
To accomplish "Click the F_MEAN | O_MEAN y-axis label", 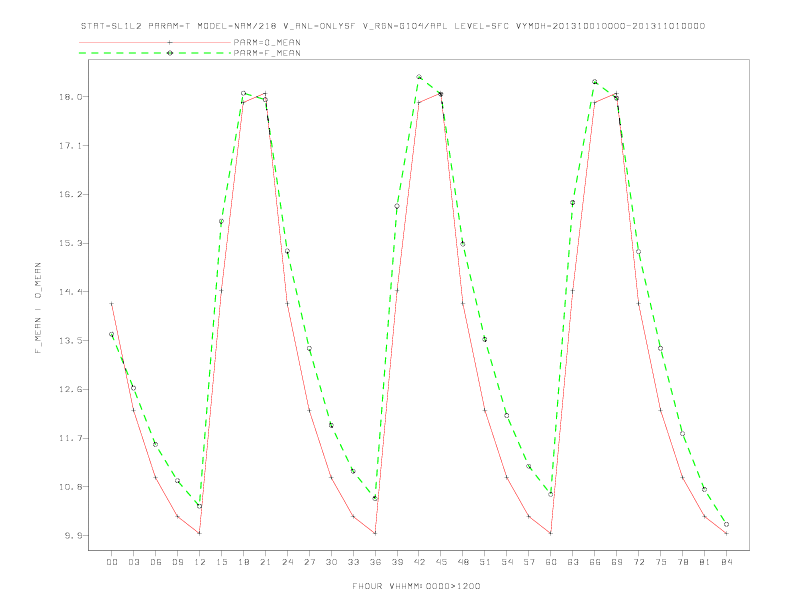I will coord(38,308).
